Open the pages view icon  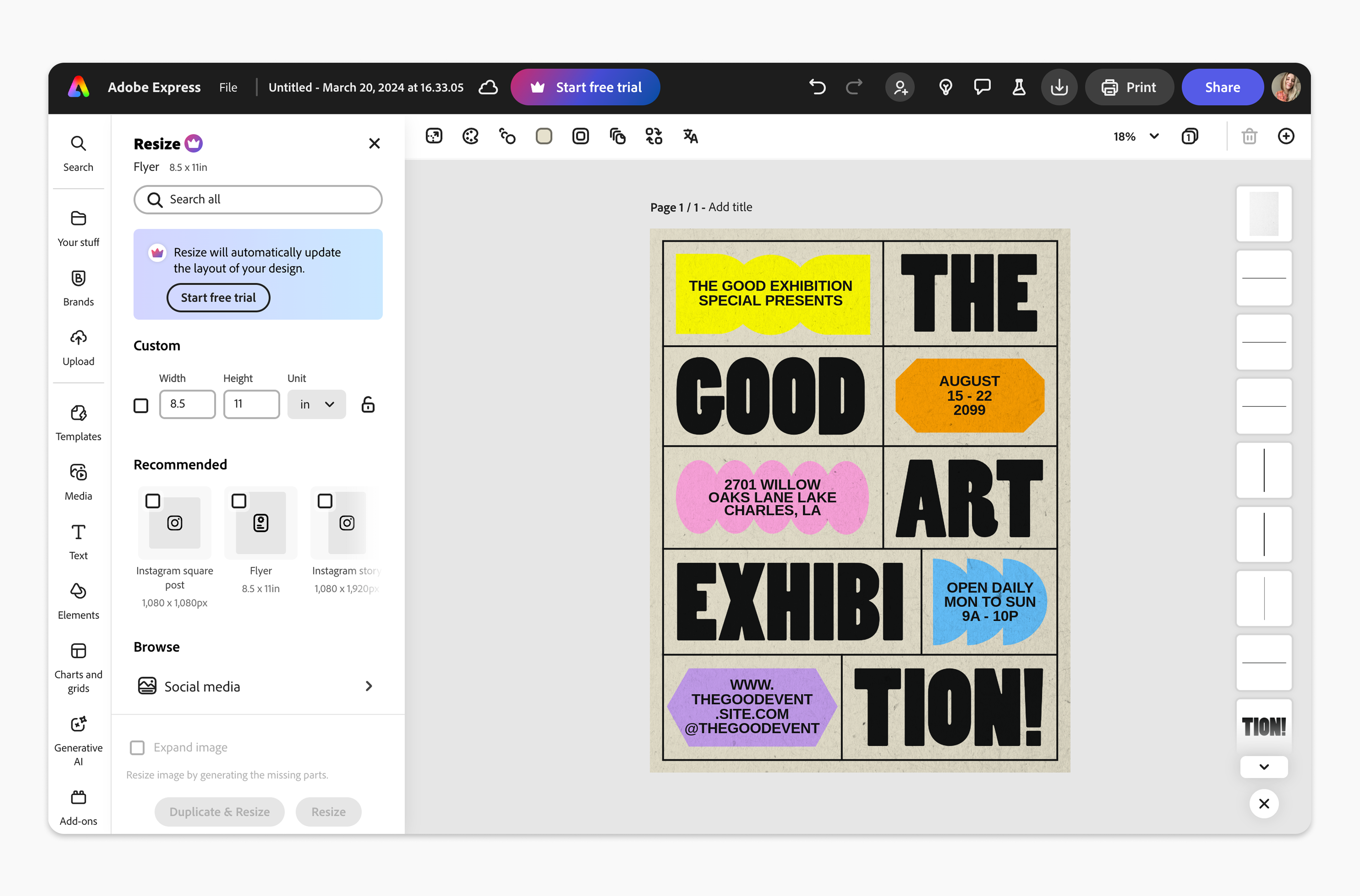(x=1190, y=136)
